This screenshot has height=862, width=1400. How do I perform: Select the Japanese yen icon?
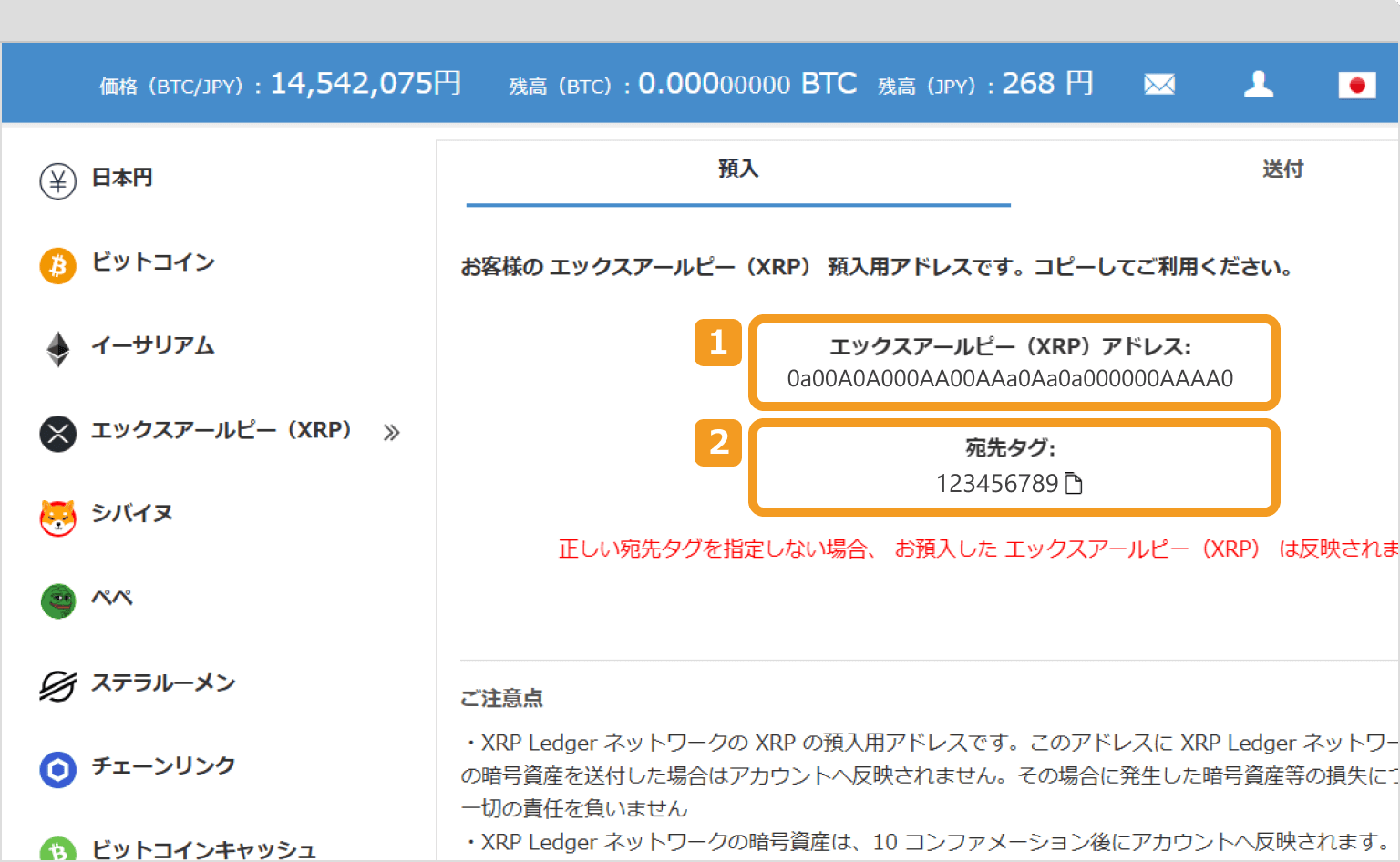[57, 180]
